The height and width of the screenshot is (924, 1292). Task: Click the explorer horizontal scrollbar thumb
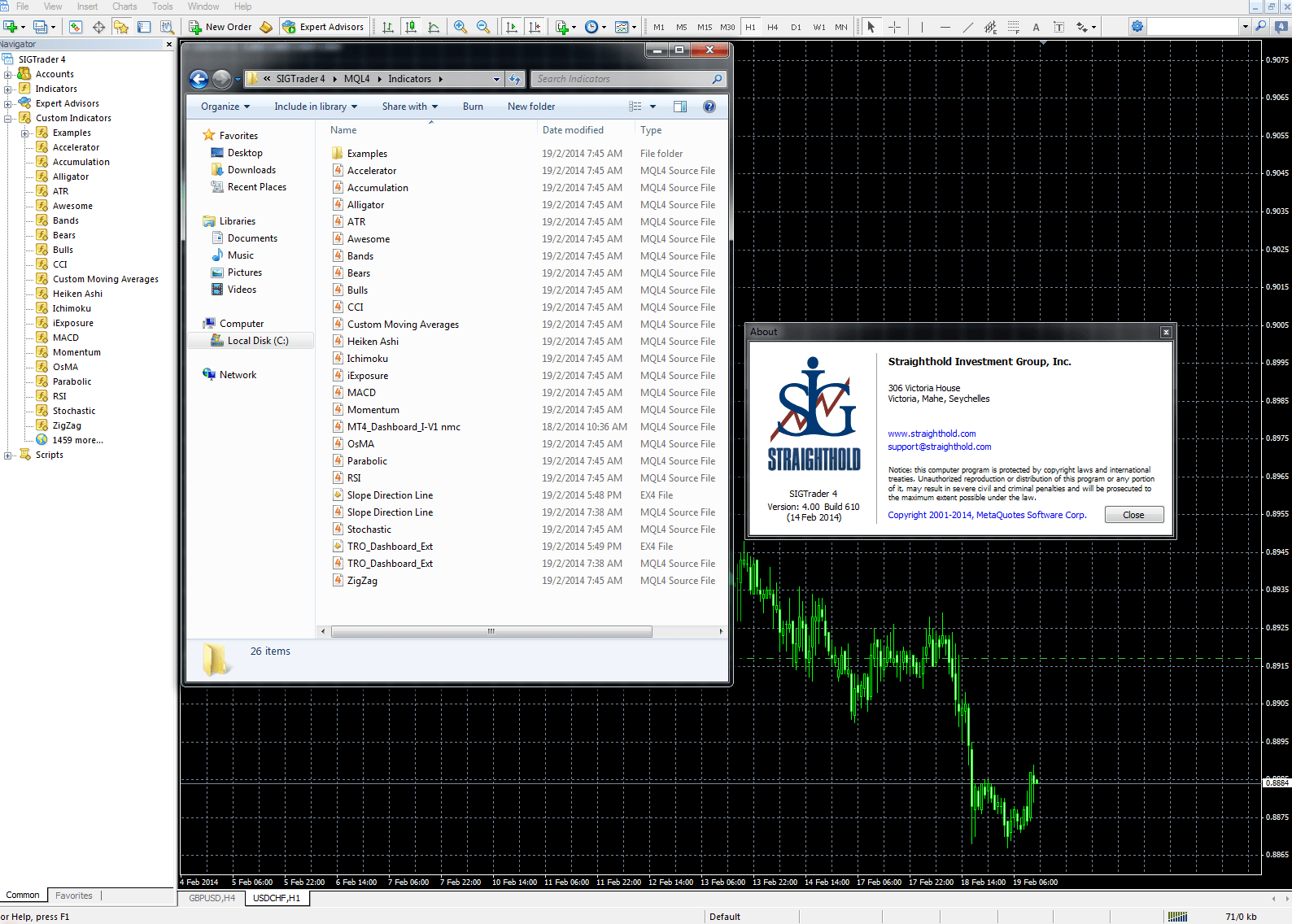(x=491, y=631)
